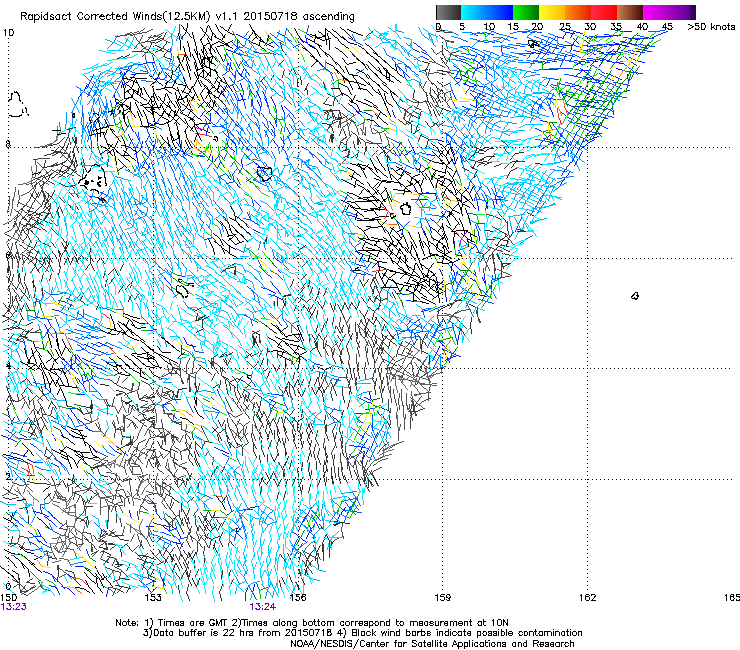Click the '13:24' time label
This screenshot has height=650, width=740.
click(x=263, y=607)
